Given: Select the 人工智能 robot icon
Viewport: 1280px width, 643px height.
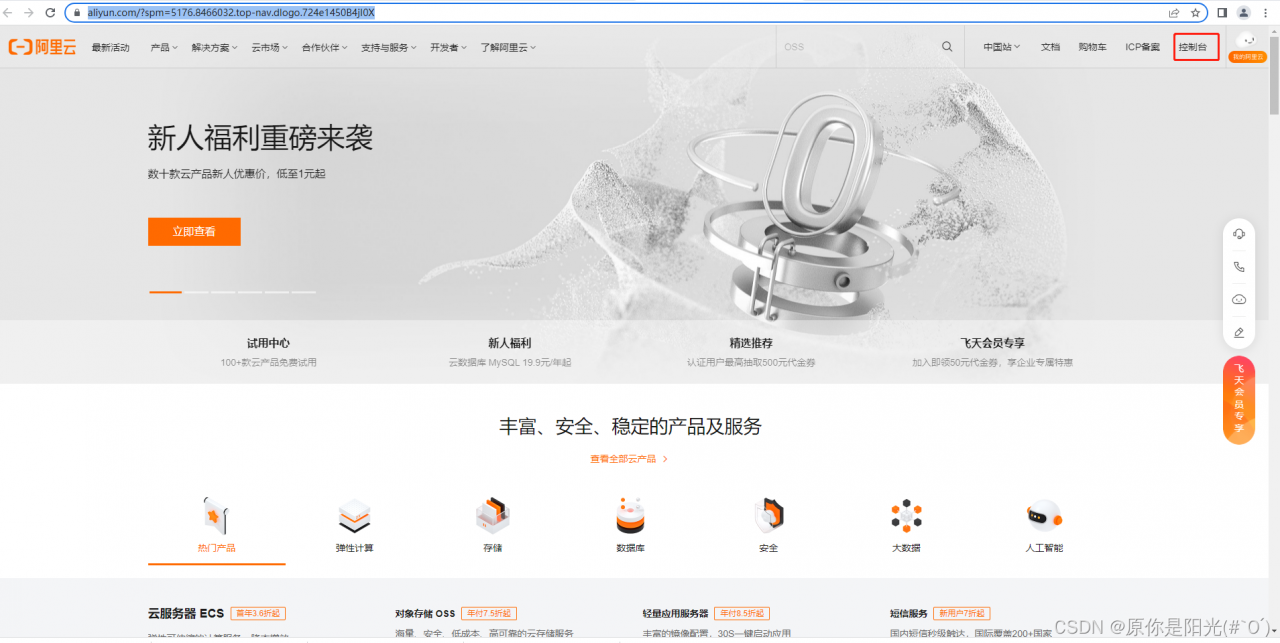Looking at the screenshot, I should 1044,515.
